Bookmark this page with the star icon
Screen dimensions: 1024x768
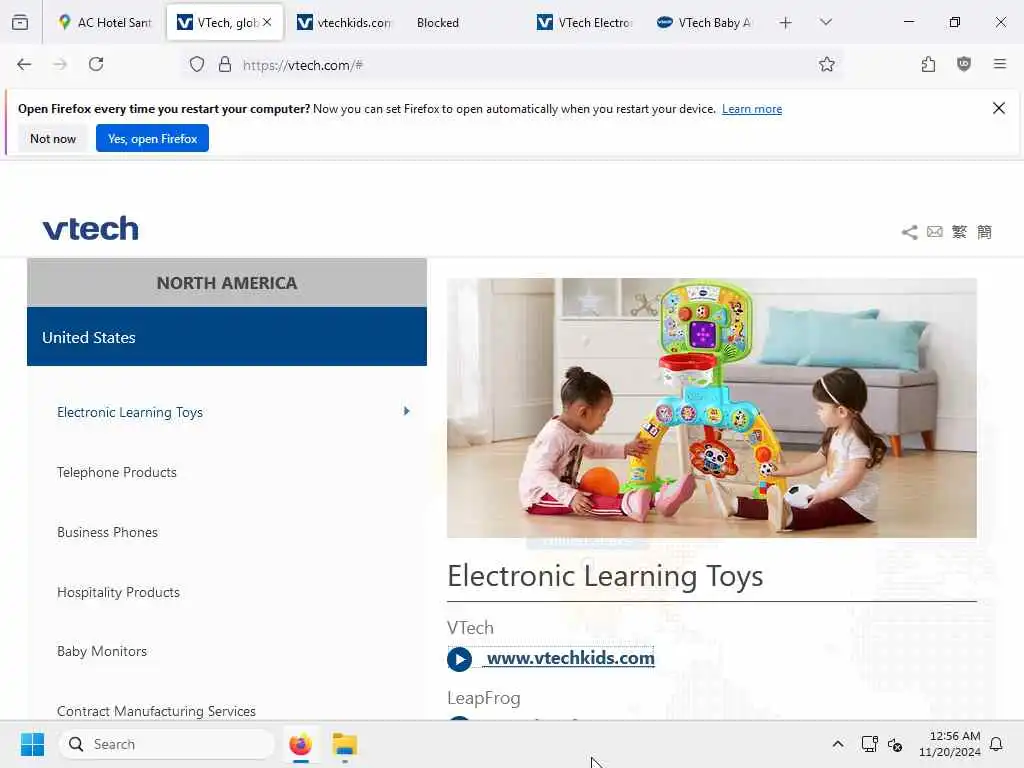click(x=827, y=64)
